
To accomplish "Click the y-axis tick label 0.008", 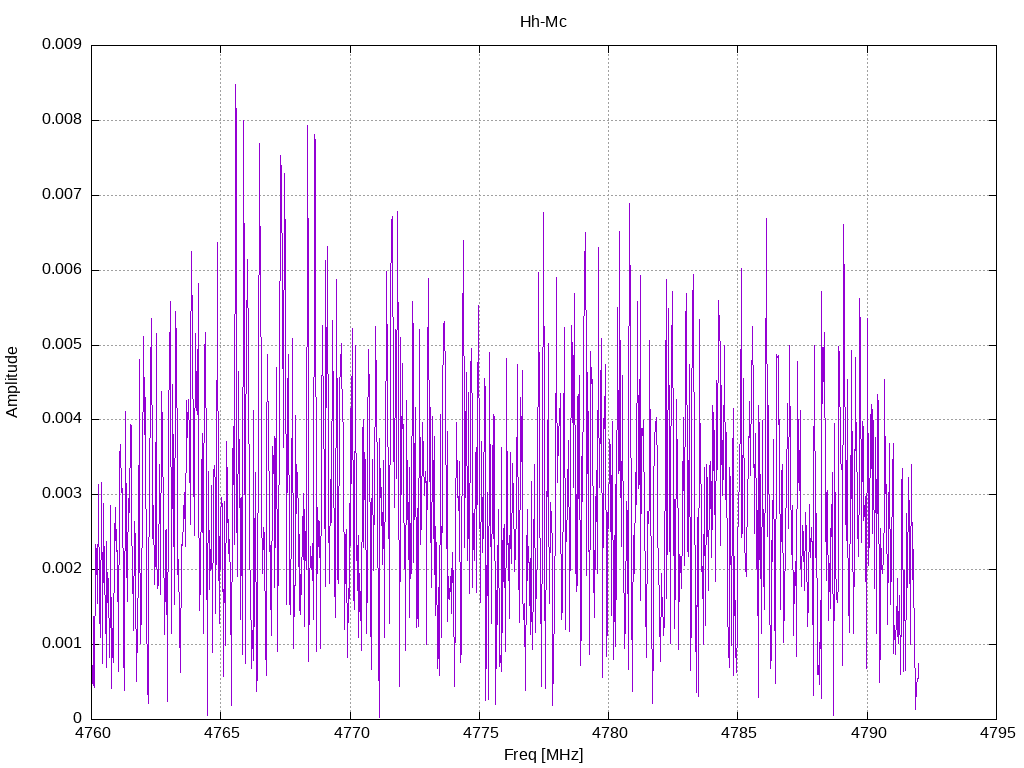I will pos(62,120).
